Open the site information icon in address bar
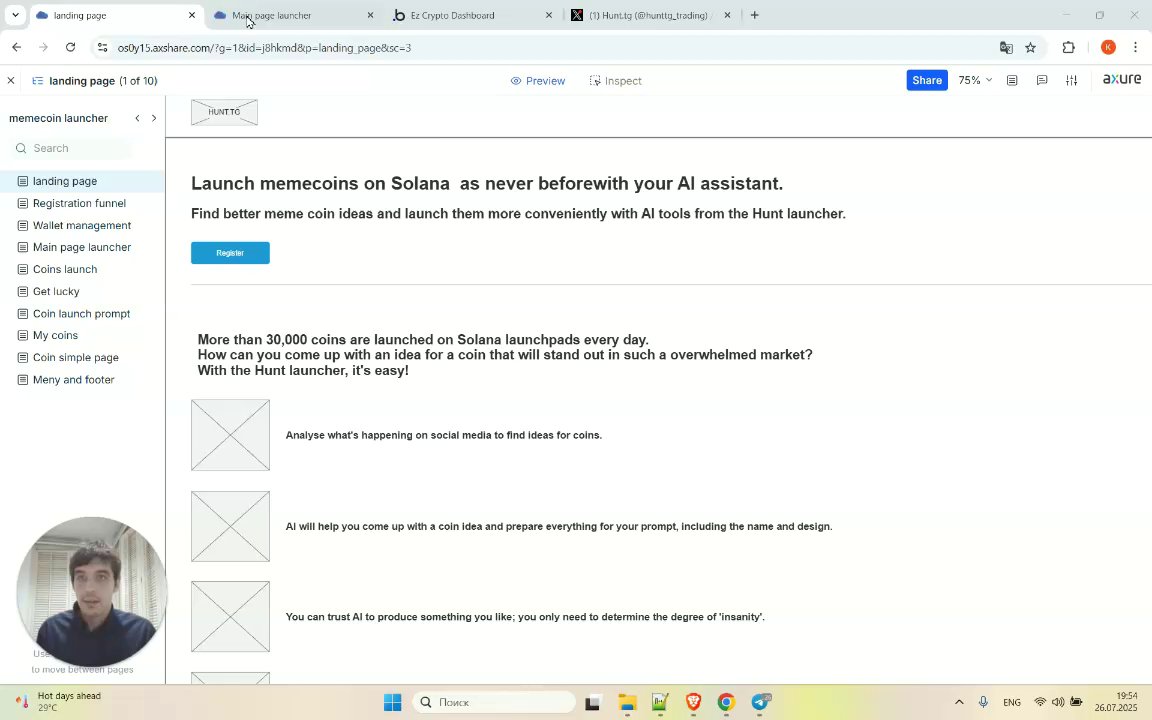1152x720 pixels. tap(102, 48)
